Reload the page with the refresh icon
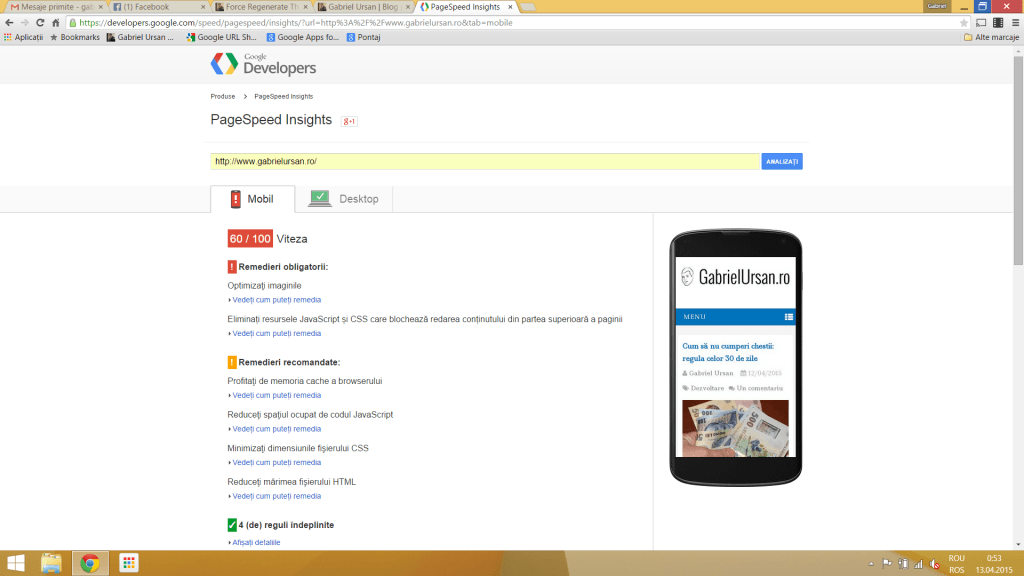 (x=40, y=22)
